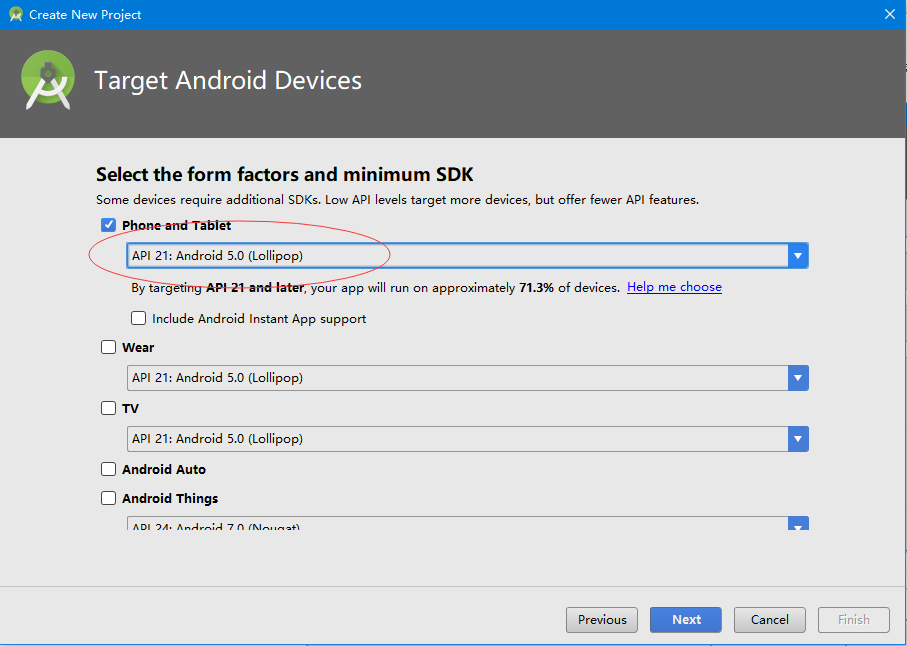Viewport: 907px width, 646px height.
Task: Enable the TV form factor checkbox
Action: (x=108, y=409)
